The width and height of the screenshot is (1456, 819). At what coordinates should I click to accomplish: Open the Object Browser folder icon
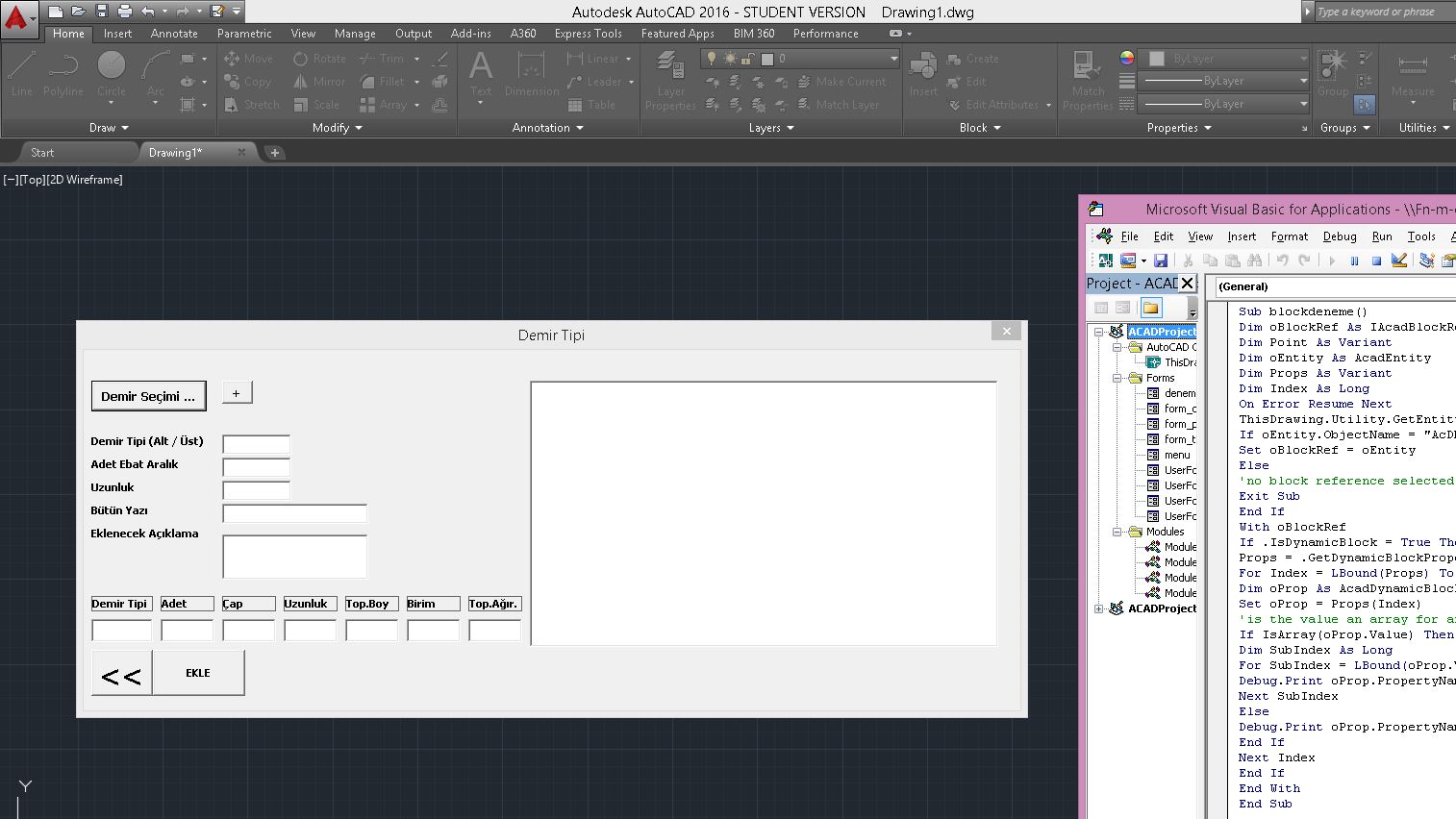point(1150,308)
